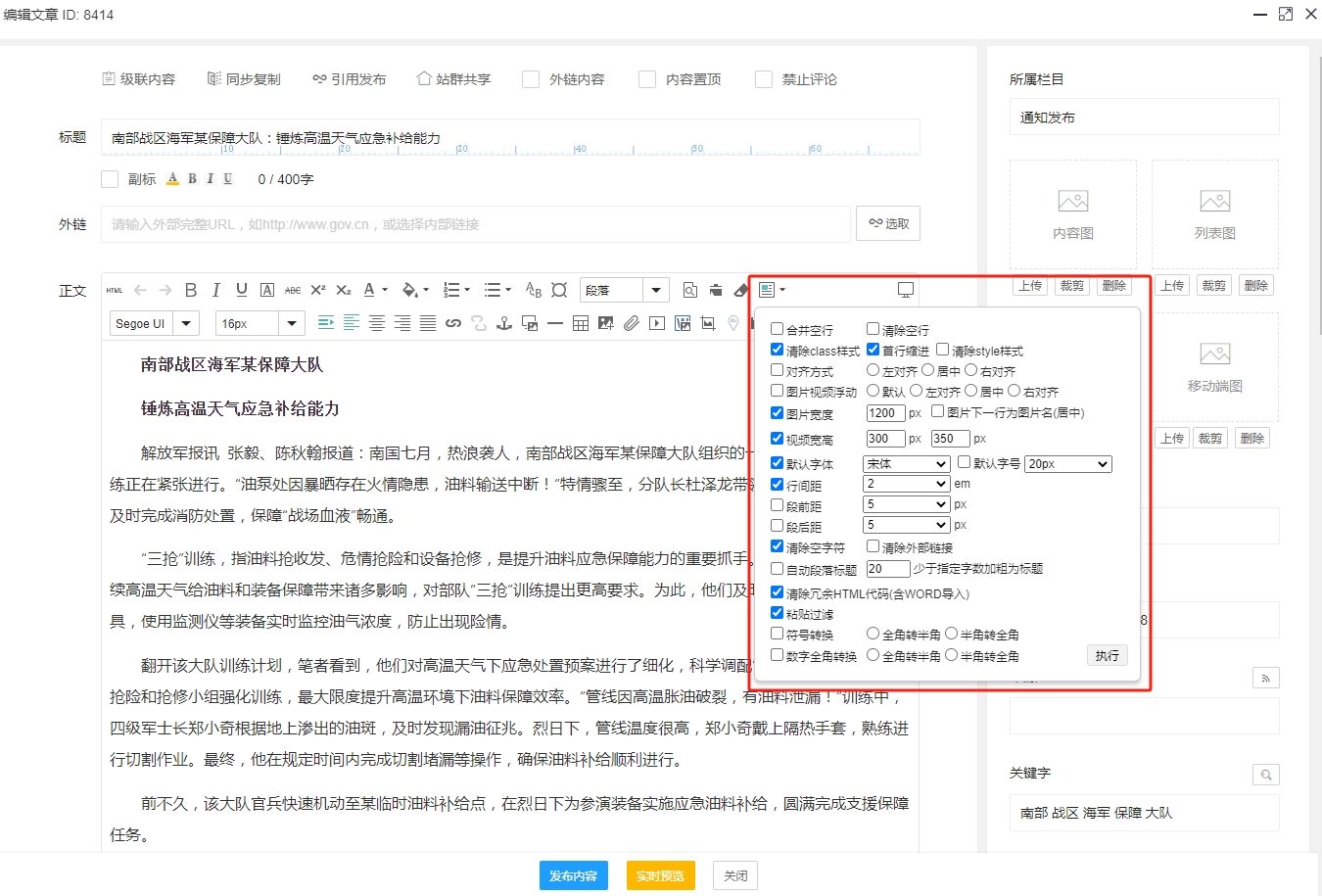Click the 引用发布 option
Screen dimensions: 1322x896
point(350,79)
